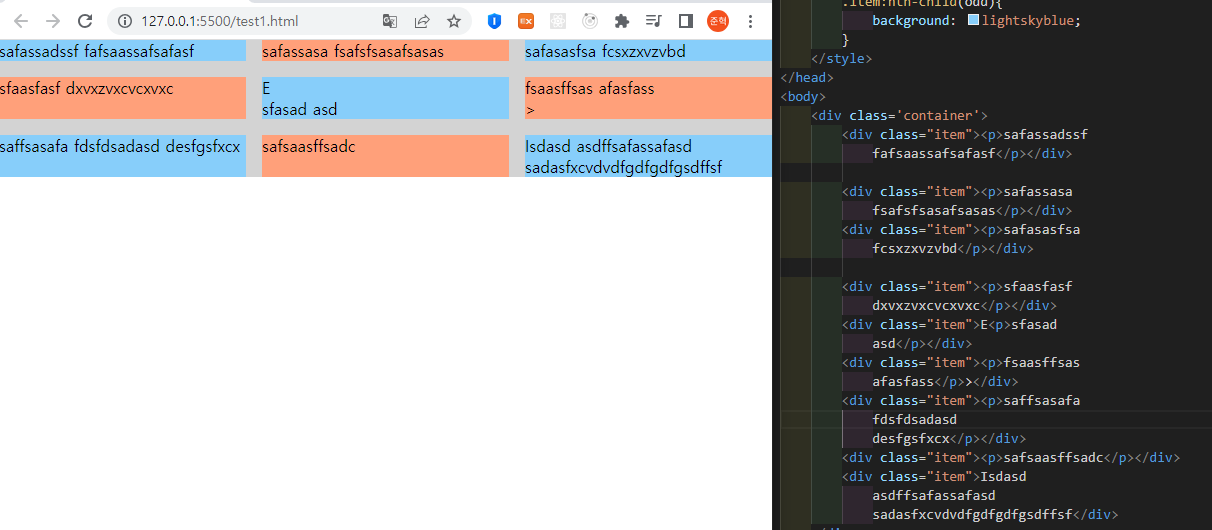Open React Developer Tools extension icon
The height and width of the screenshot is (530, 1212).
[x=557, y=21]
